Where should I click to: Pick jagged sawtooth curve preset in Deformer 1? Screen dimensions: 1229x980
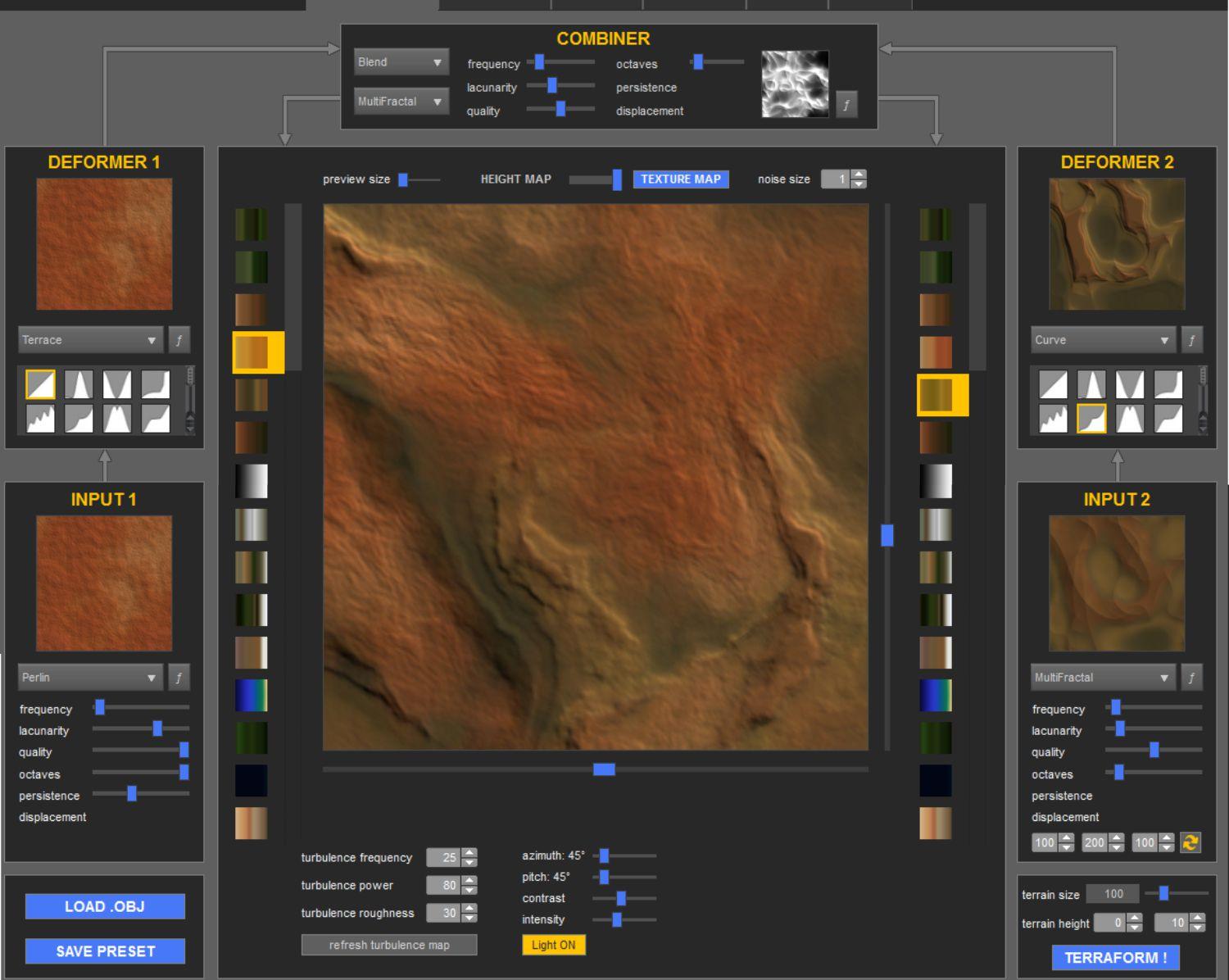[40, 419]
